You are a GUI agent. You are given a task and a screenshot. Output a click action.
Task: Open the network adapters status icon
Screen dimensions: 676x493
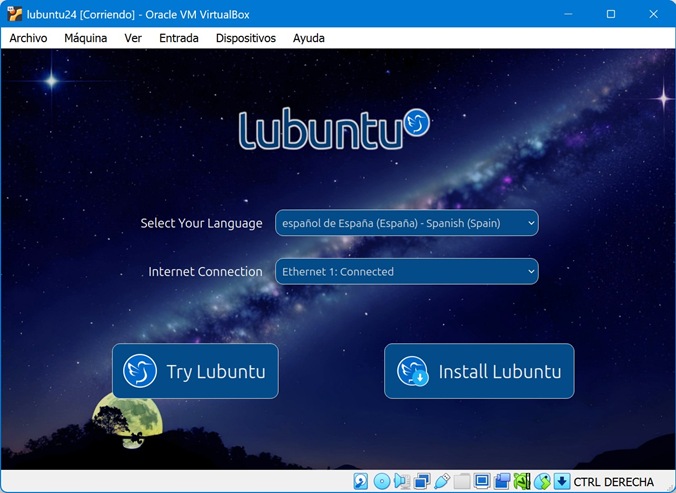[421, 482]
